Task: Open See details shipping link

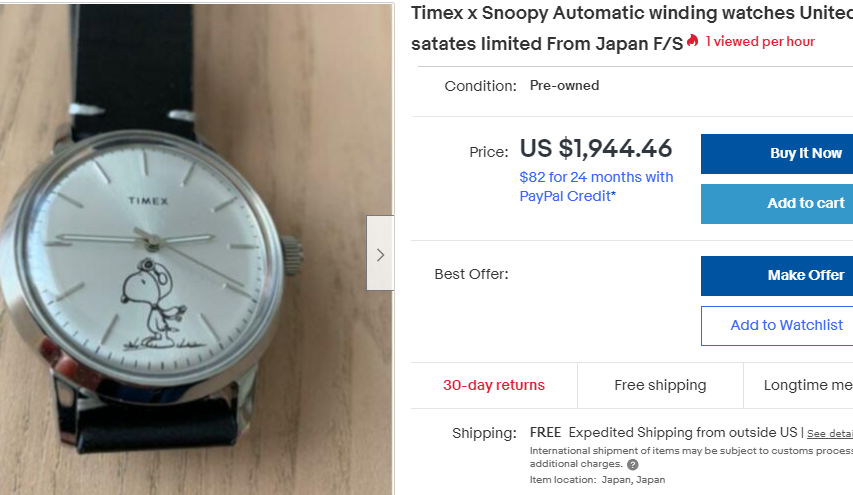Action: click(x=829, y=434)
